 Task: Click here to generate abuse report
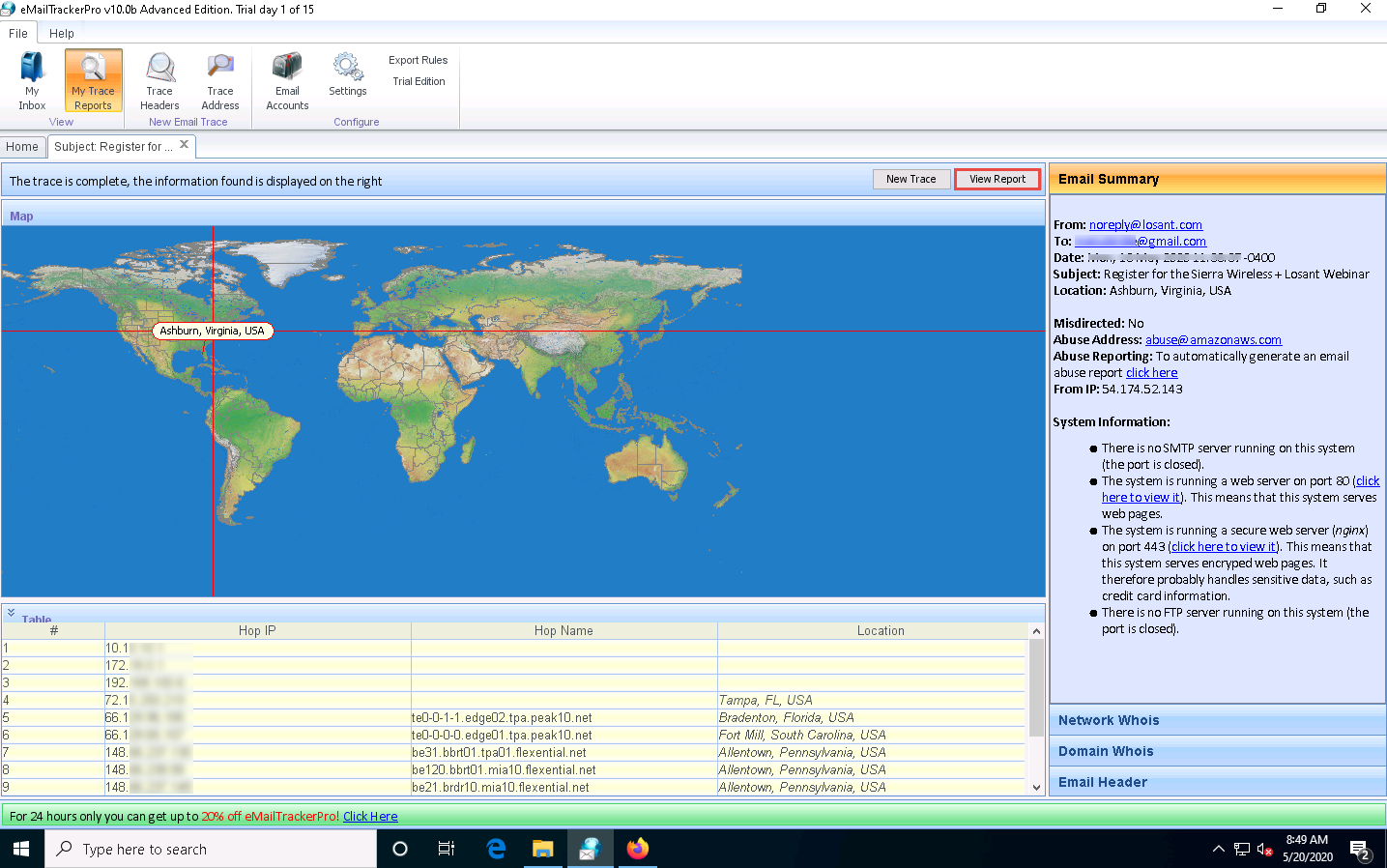[1151, 373]
